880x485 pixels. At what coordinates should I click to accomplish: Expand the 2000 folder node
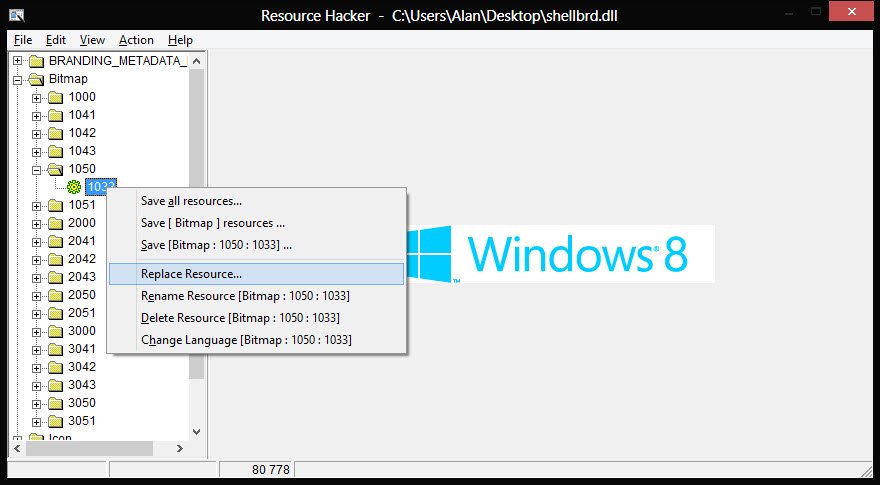(36, 224)
